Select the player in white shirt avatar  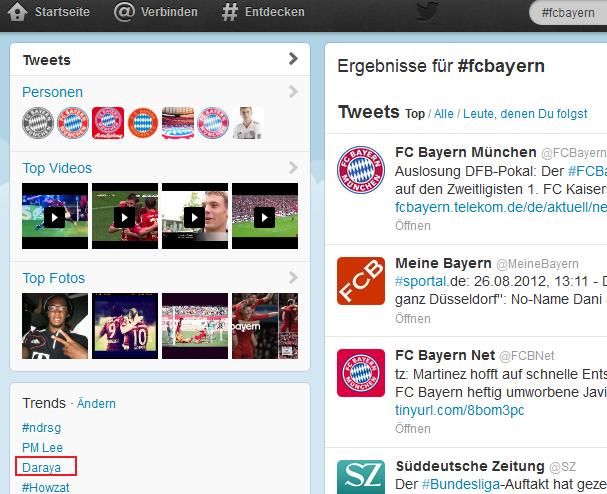pos(248,123)
